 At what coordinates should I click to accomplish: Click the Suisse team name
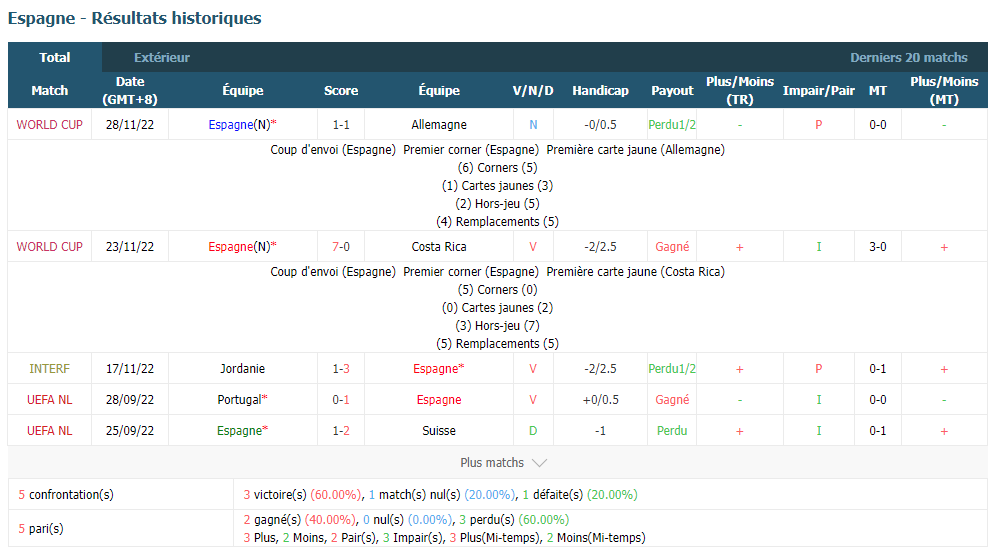[x=439, y=431]
